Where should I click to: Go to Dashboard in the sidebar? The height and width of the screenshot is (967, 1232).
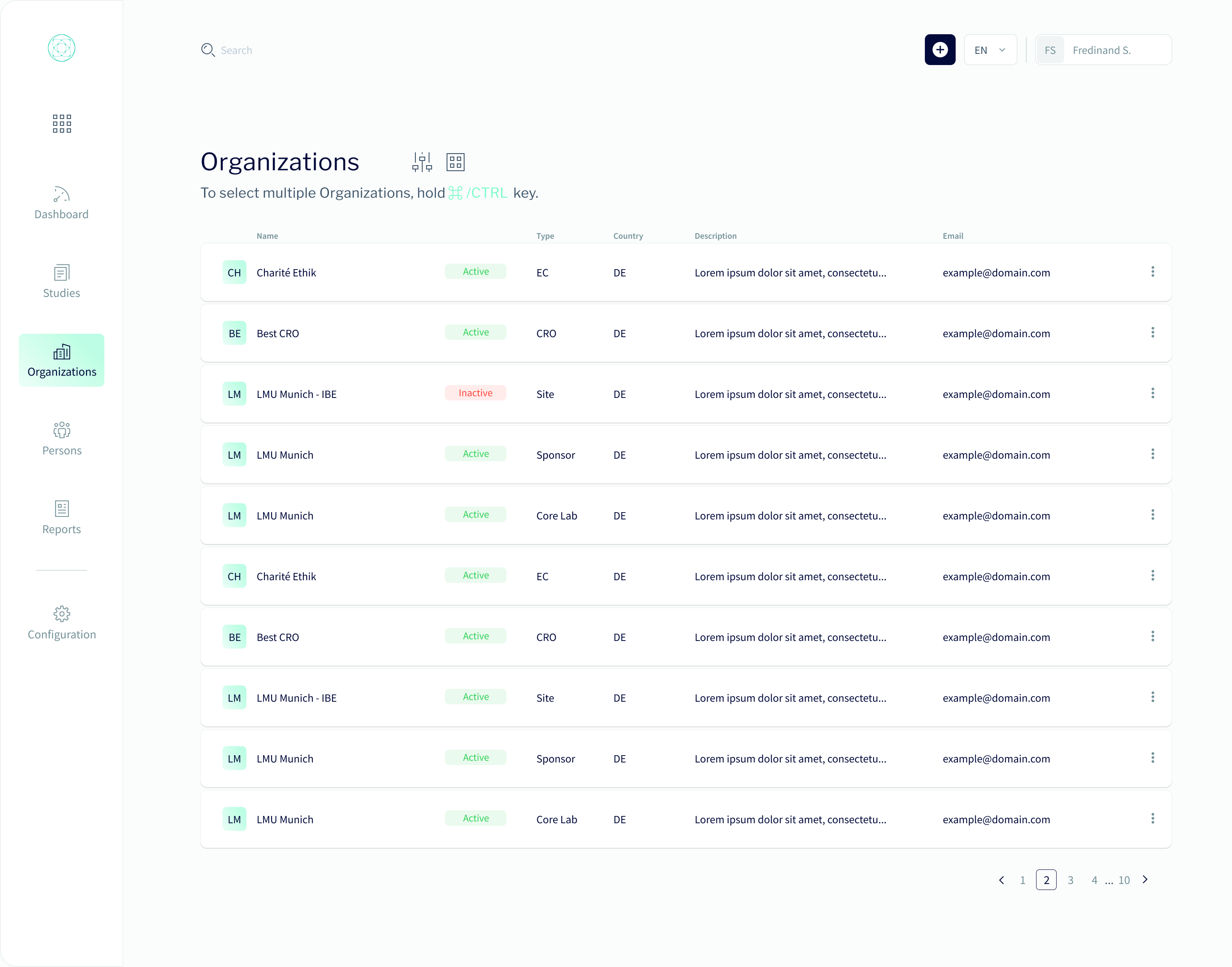click(x=62, y=203)
